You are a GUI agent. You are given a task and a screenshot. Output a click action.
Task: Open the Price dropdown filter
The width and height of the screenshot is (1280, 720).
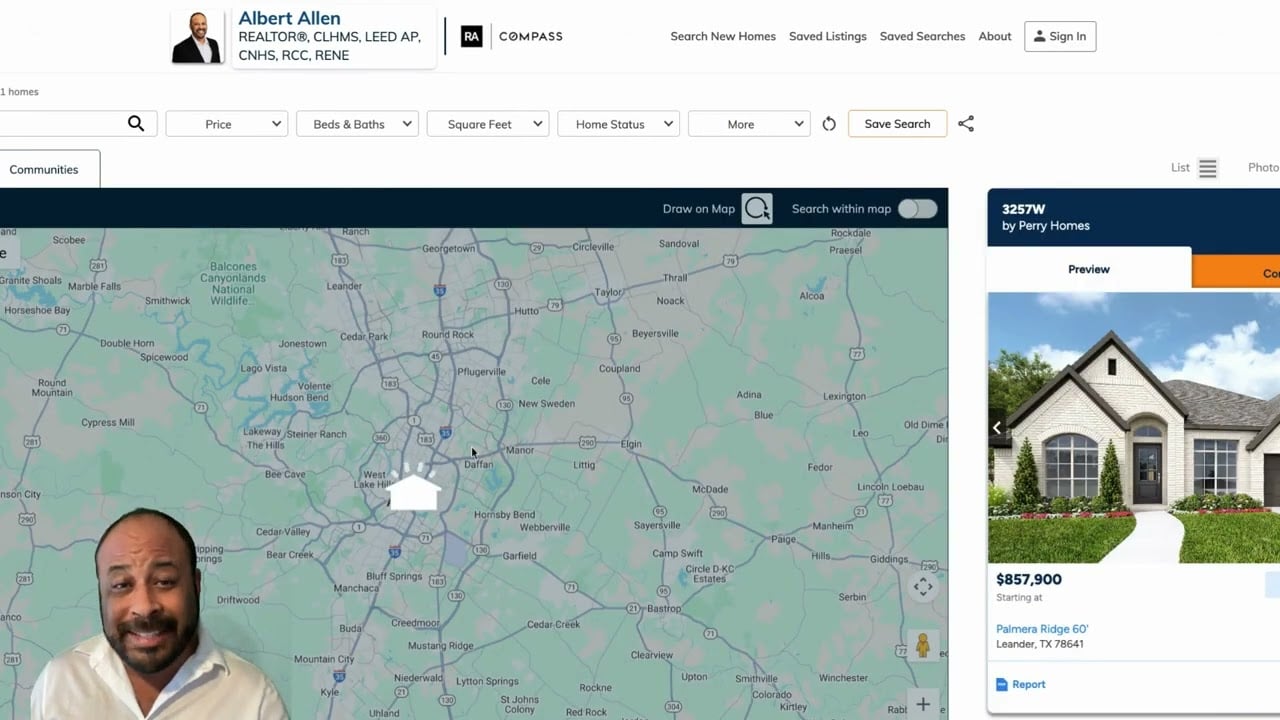point(227,124)
